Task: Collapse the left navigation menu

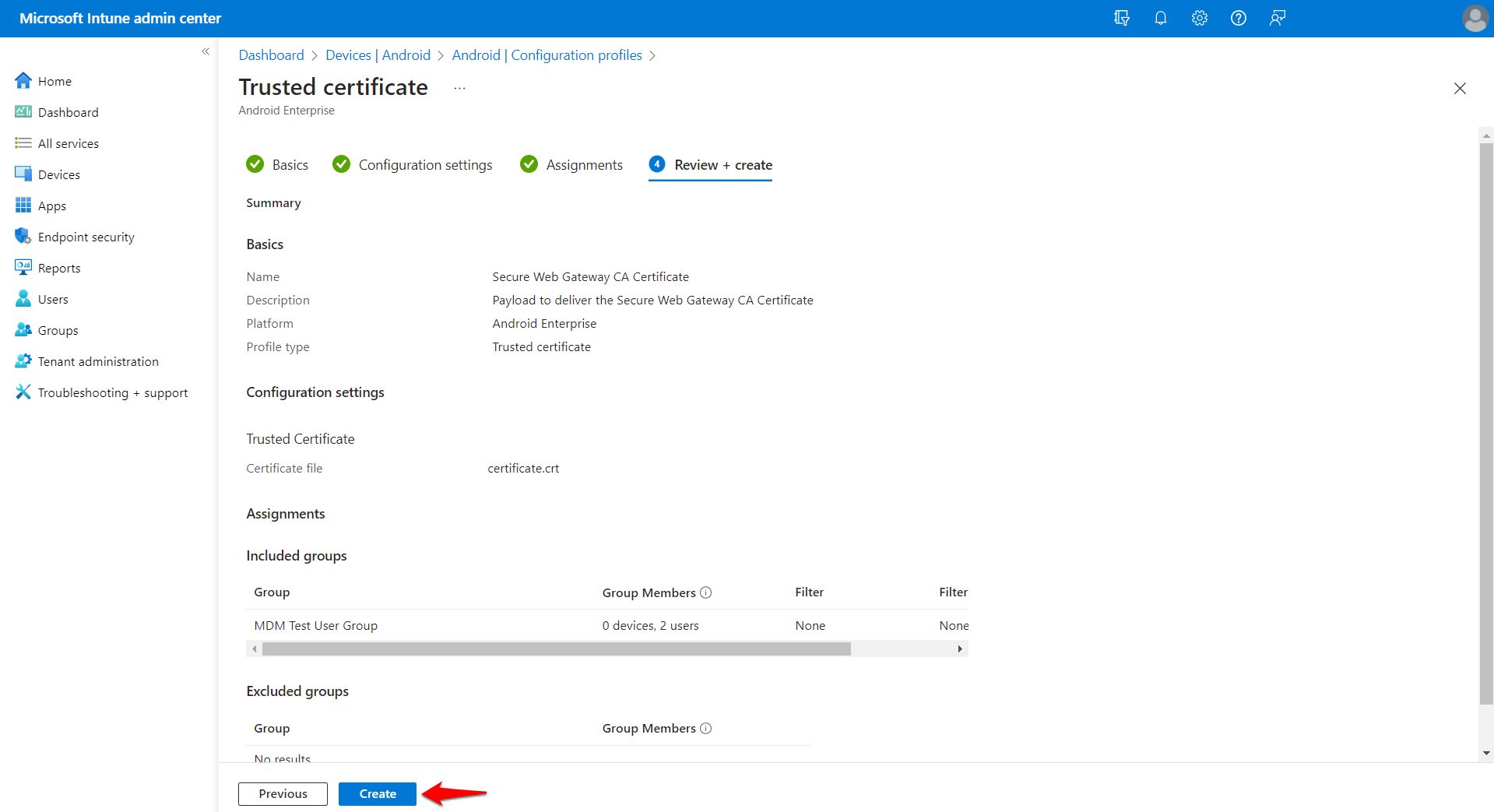Action: tap(206, 51)
